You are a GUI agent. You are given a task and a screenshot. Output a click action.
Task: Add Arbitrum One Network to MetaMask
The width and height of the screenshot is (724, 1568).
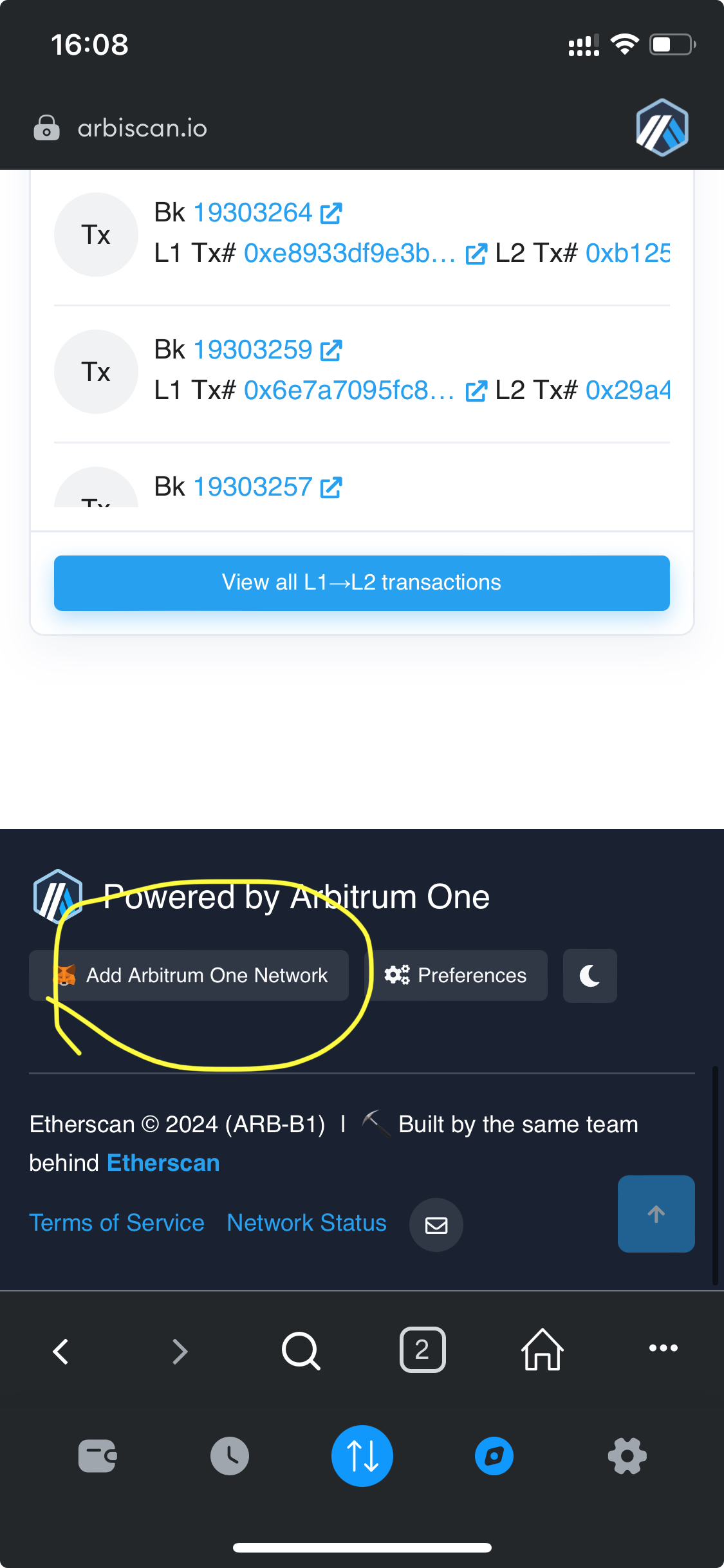point(189,976)
